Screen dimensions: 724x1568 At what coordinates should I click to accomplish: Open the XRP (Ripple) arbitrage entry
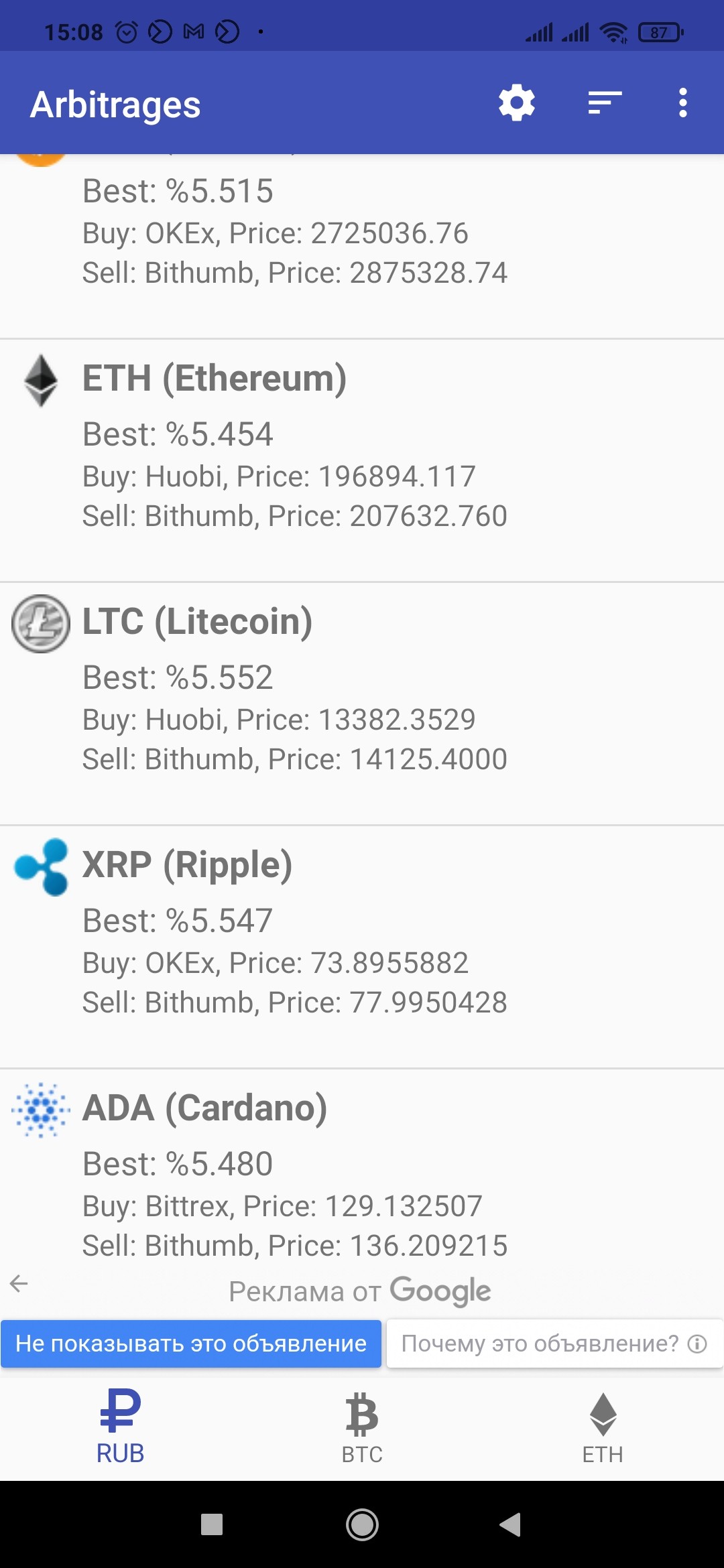tap(362, 948)
